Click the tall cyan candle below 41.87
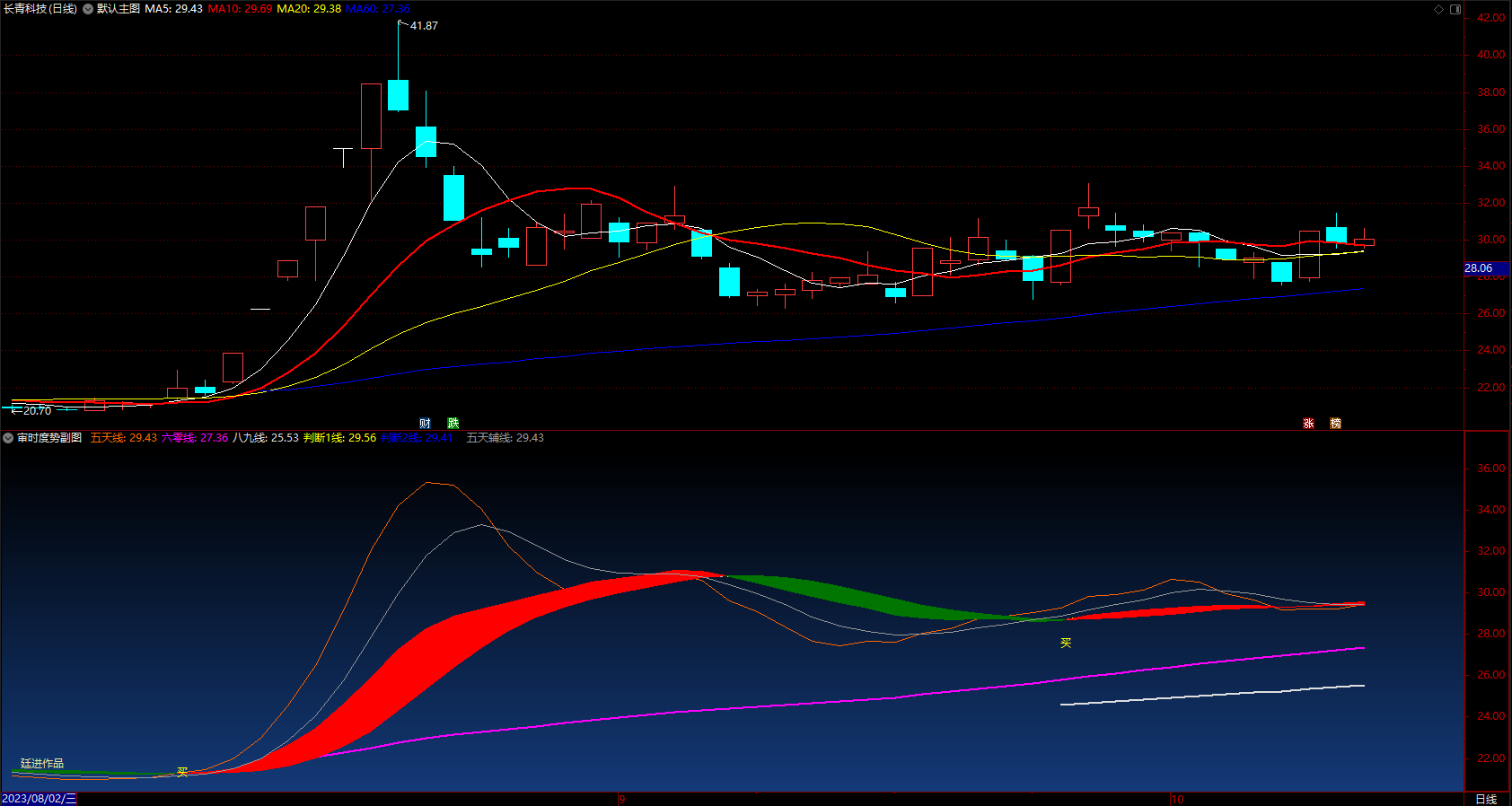Screen dimensions: 1512x806 click(398, 95)
